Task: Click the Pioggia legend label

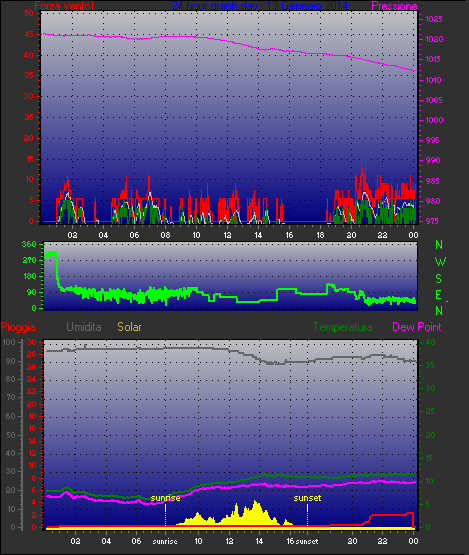Action: coord(18,327)
